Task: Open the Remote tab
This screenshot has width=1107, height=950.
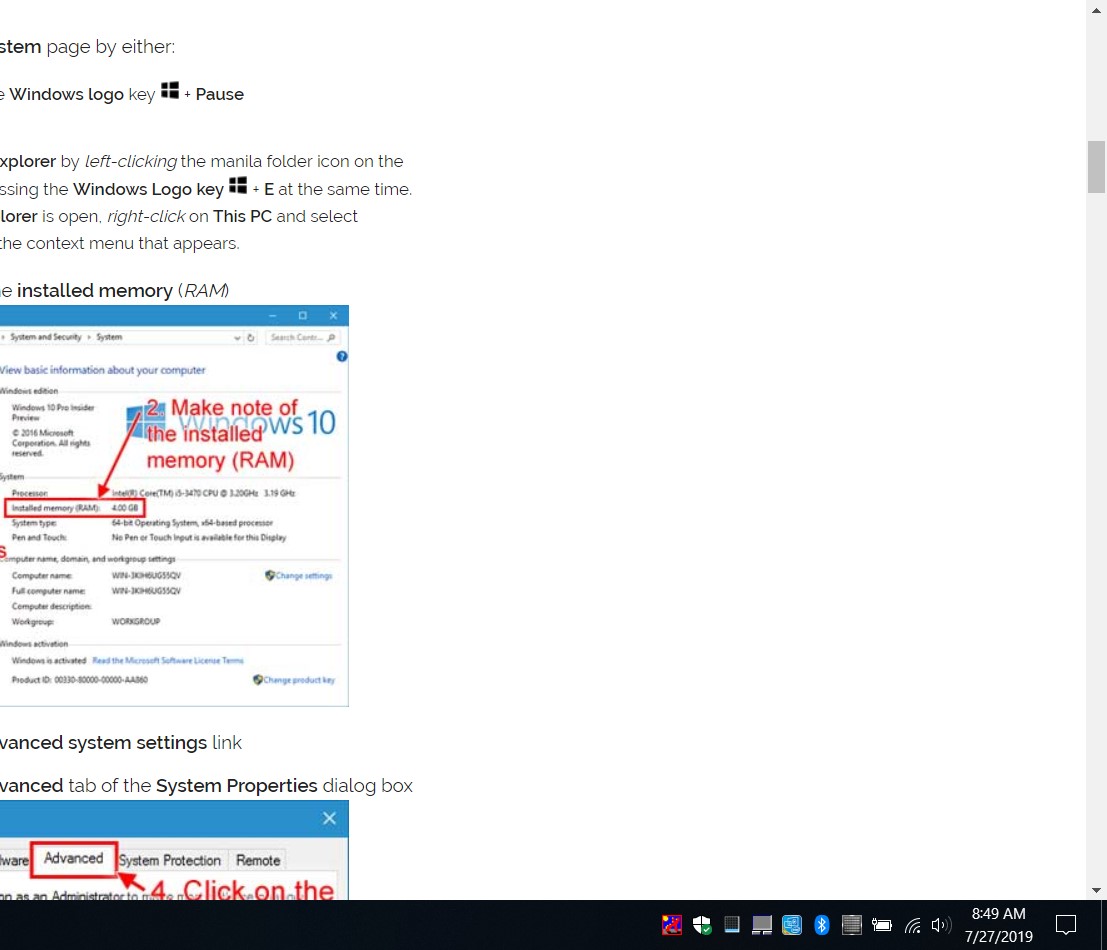Action: pyautogui.click(x=258, y=860)
